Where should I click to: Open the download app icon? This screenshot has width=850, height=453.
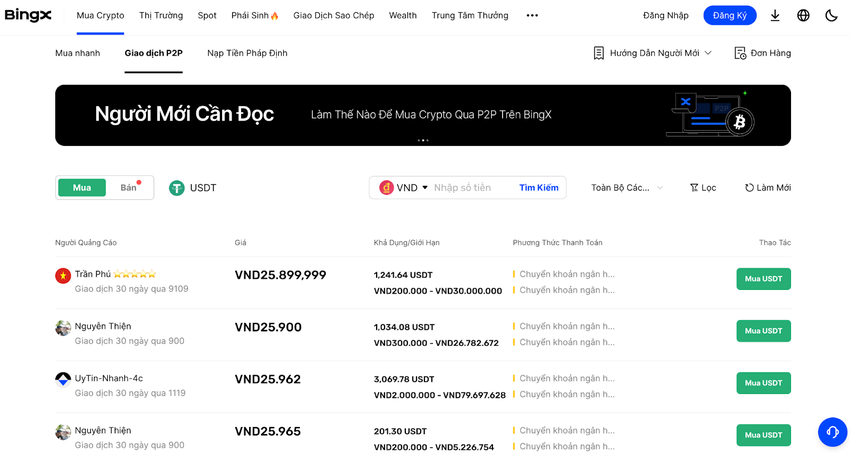tap(775, 15)
